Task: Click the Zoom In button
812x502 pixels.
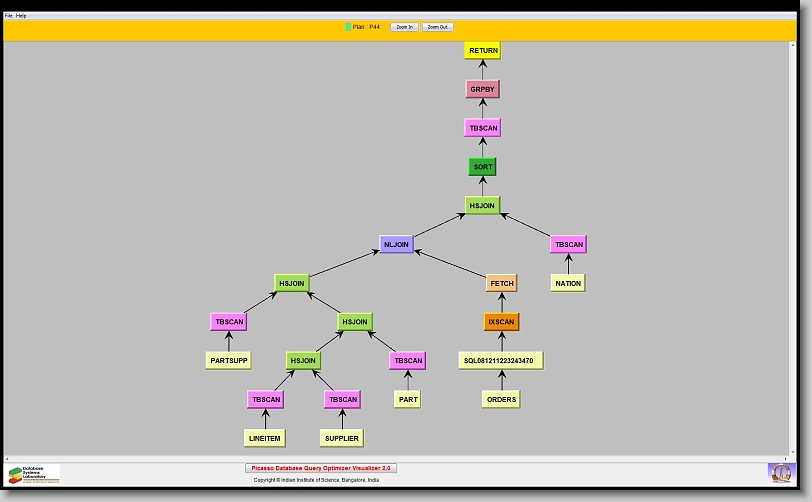Action: click(x=403, y=27)
